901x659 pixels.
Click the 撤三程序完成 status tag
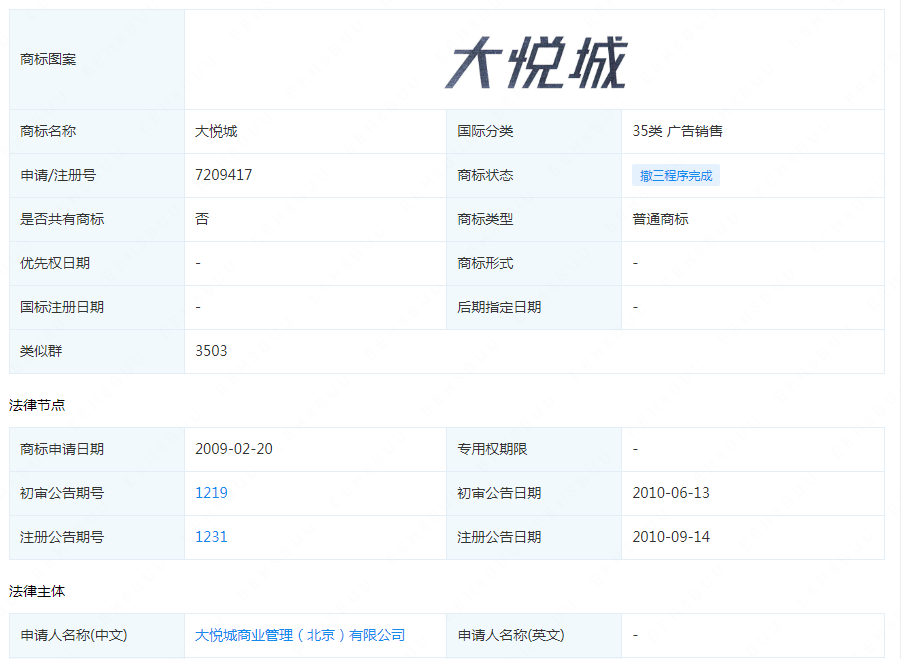click(x=676, y=176)
